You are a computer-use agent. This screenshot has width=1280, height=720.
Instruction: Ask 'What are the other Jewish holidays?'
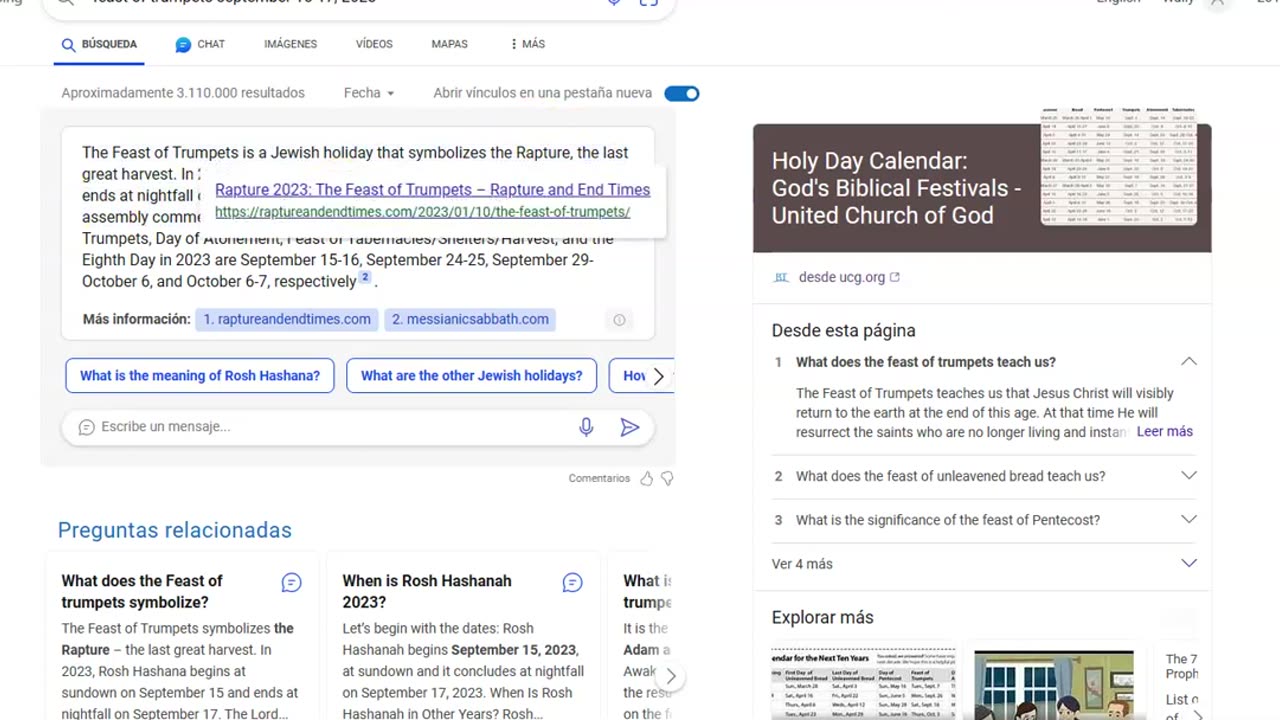471,376
